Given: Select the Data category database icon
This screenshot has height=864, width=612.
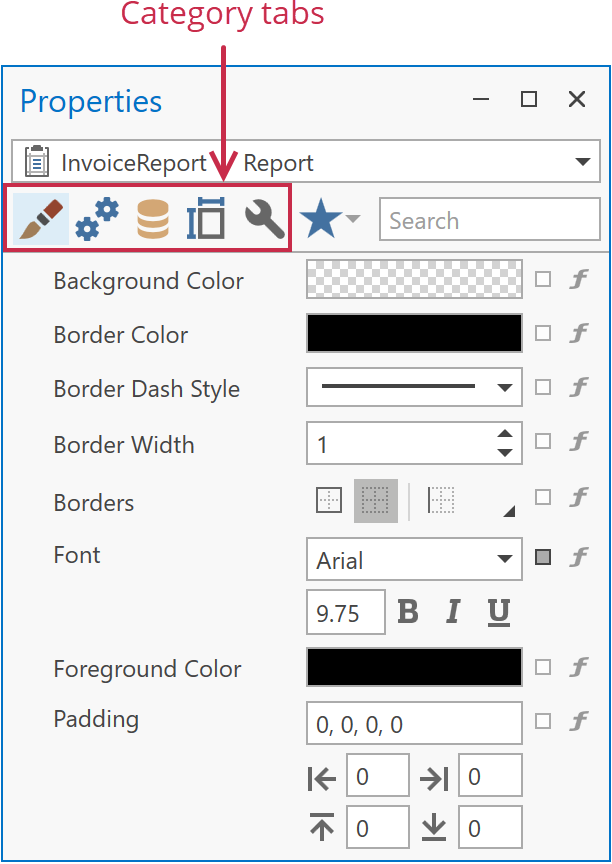Looking at the screenshot, I should (152, 220).
